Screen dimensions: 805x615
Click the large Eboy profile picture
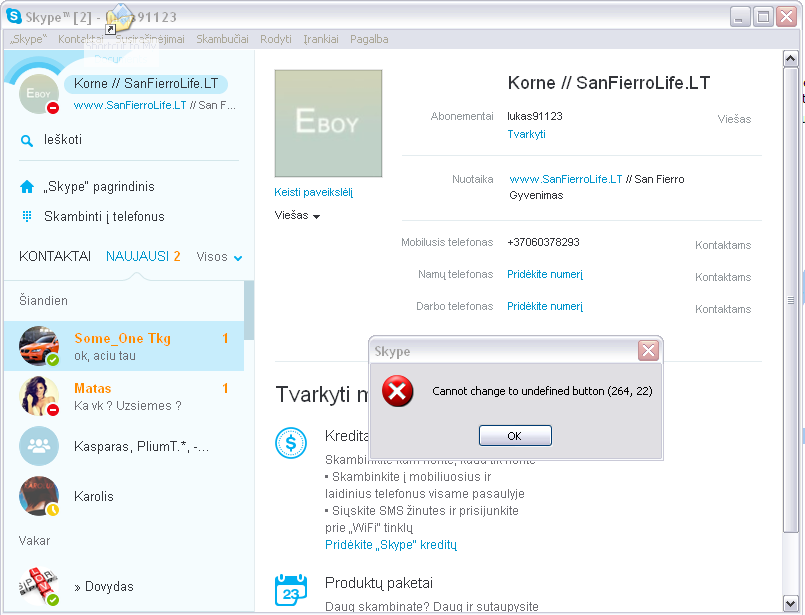click(328, 123)
